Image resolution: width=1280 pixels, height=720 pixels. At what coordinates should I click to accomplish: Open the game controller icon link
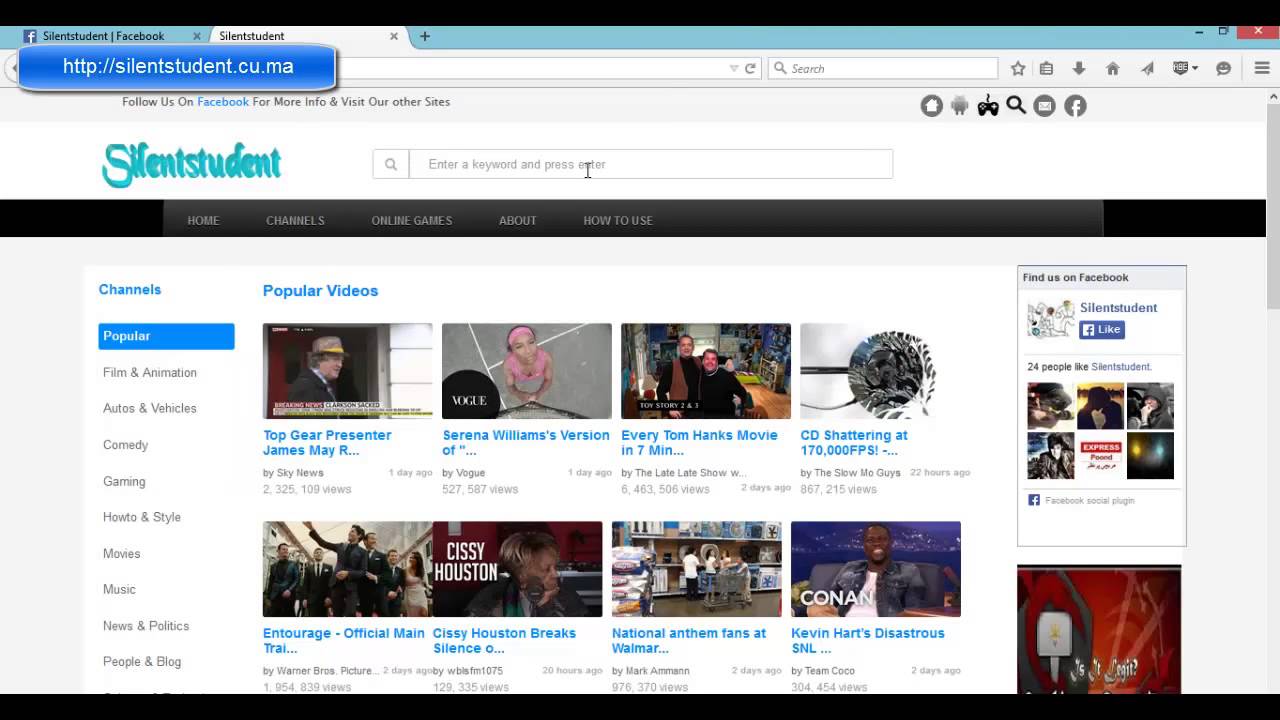[988, 106]
